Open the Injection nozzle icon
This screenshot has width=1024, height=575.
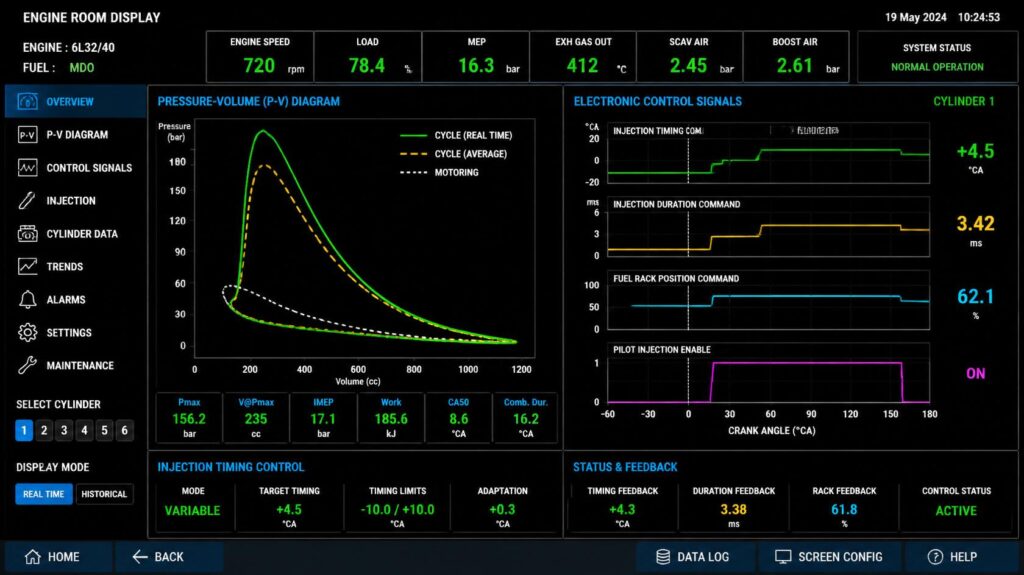pyautogui.click(x=27, y=201)
